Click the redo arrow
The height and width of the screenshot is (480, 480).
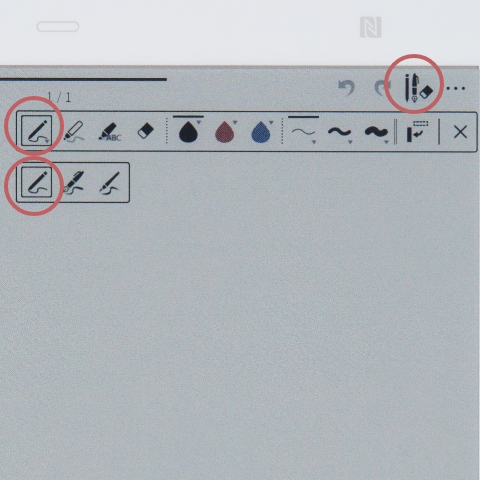tap(382, 88)
